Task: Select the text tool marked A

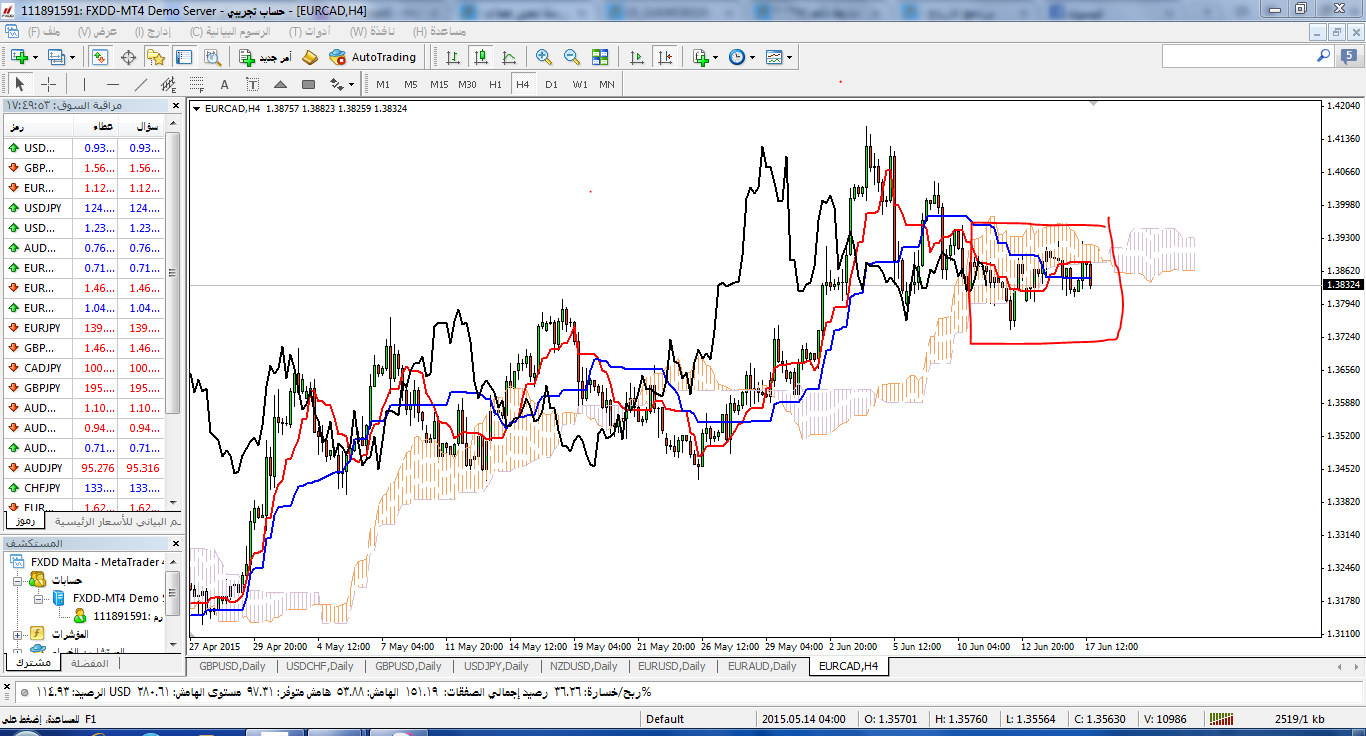Action: [225, 84]
